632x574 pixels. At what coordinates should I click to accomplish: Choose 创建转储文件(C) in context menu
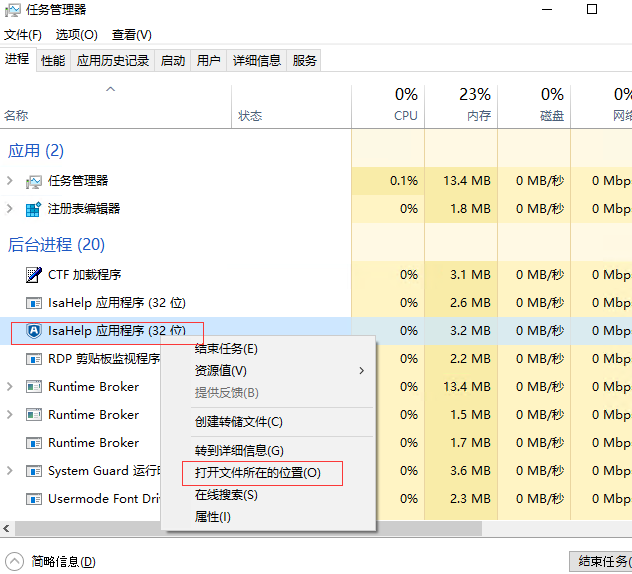click(268, 422)
